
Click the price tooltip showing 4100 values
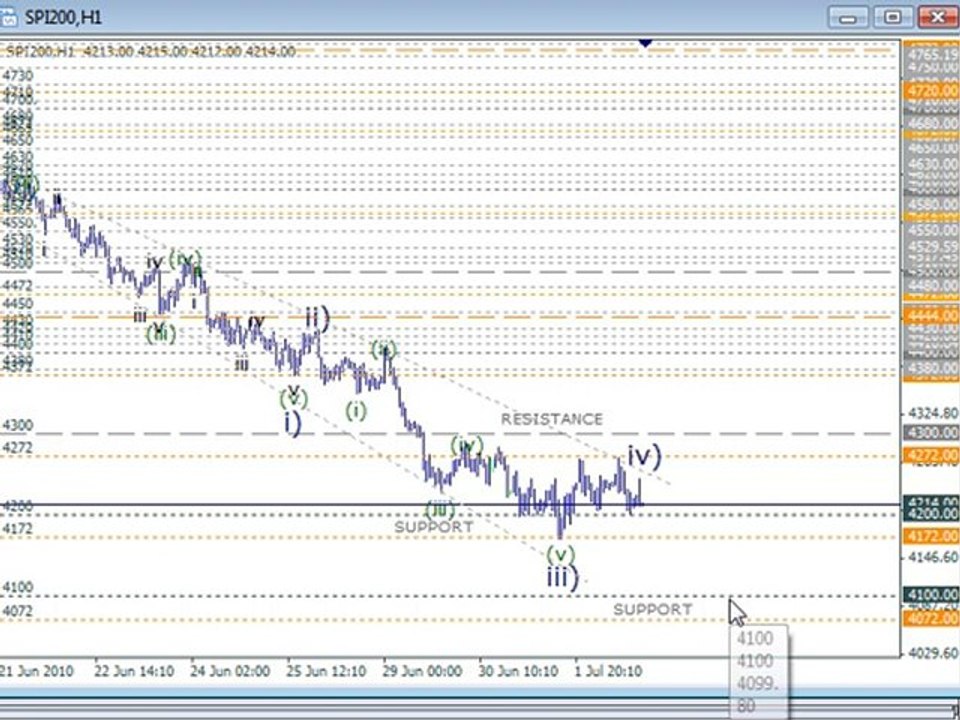(759, 672)
